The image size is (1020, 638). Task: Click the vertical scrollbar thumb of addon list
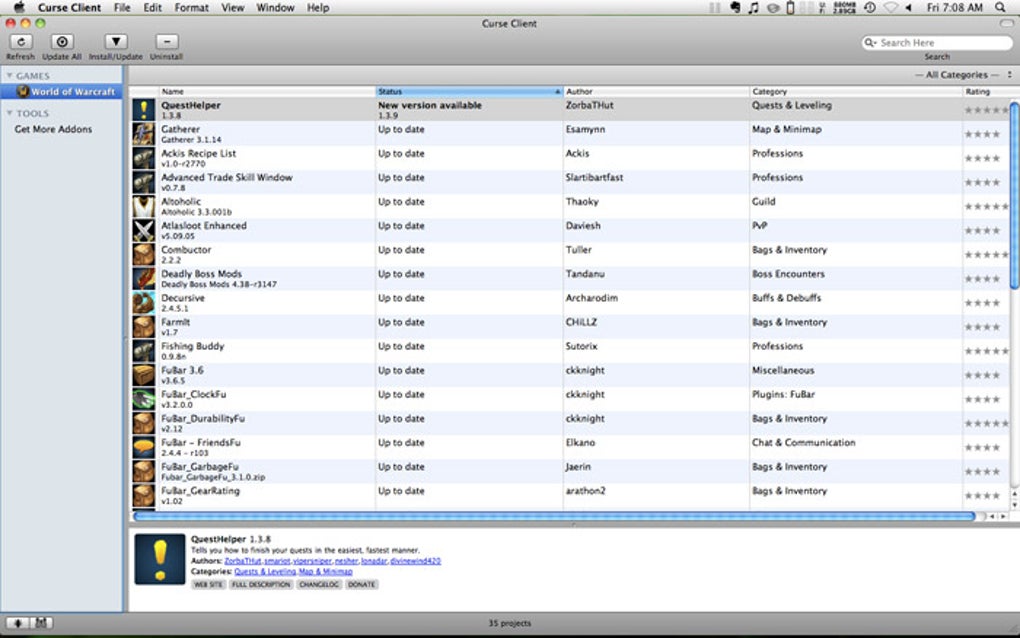pos(1013,195)
